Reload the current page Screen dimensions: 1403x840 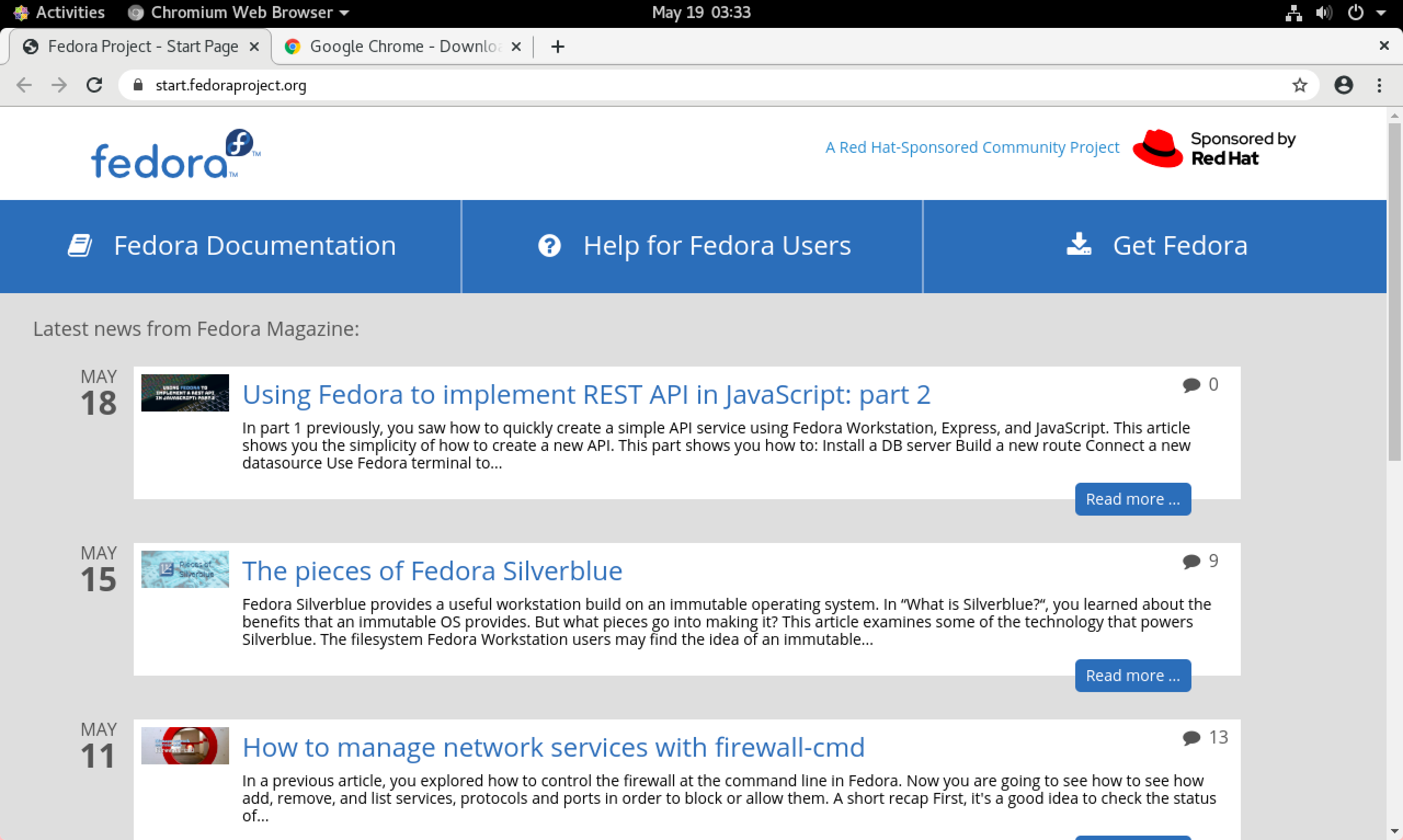tap(94, 85)
